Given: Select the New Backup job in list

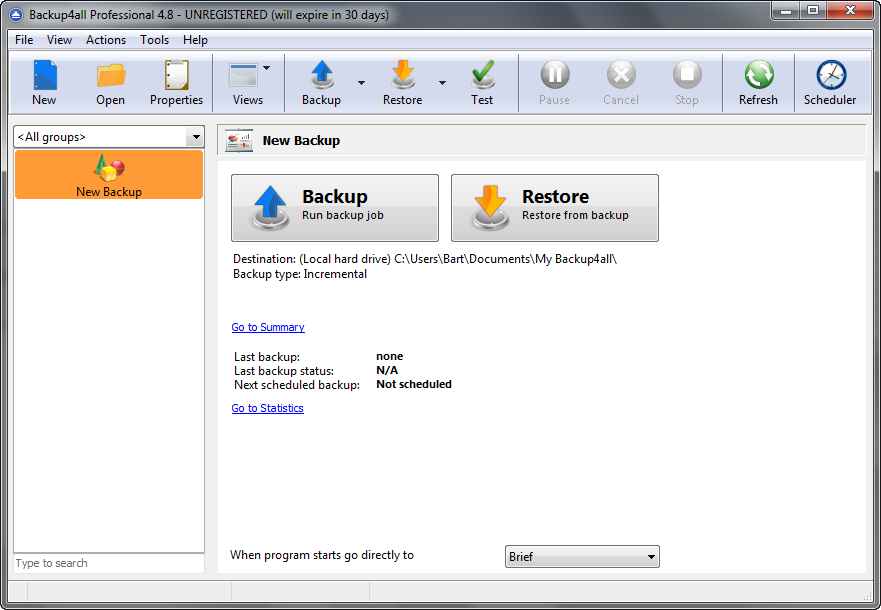Looking at the screenshot, I should pyautogui.click(x=109, y=175).
